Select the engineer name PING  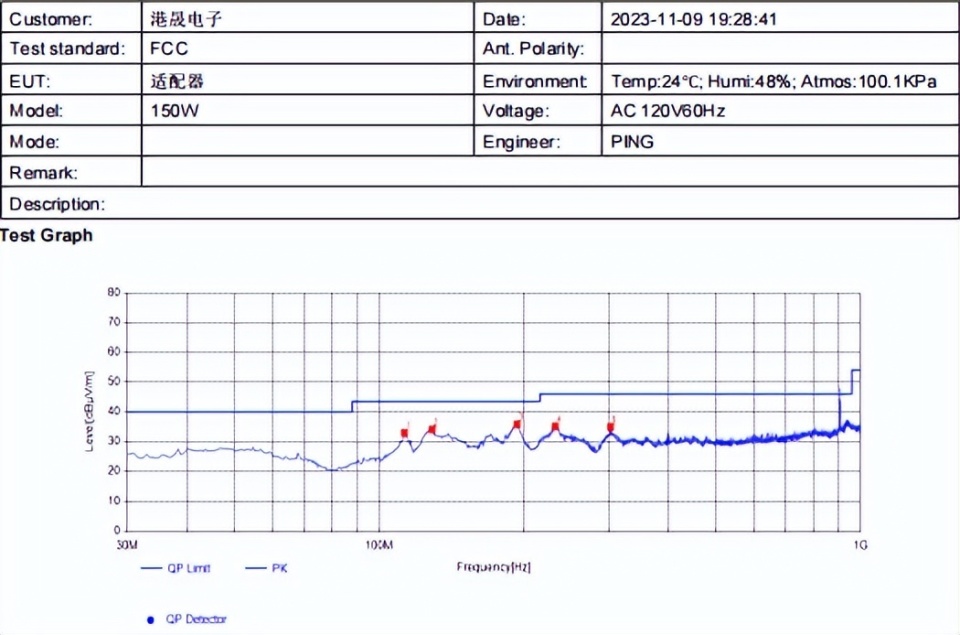coord(632,141)
